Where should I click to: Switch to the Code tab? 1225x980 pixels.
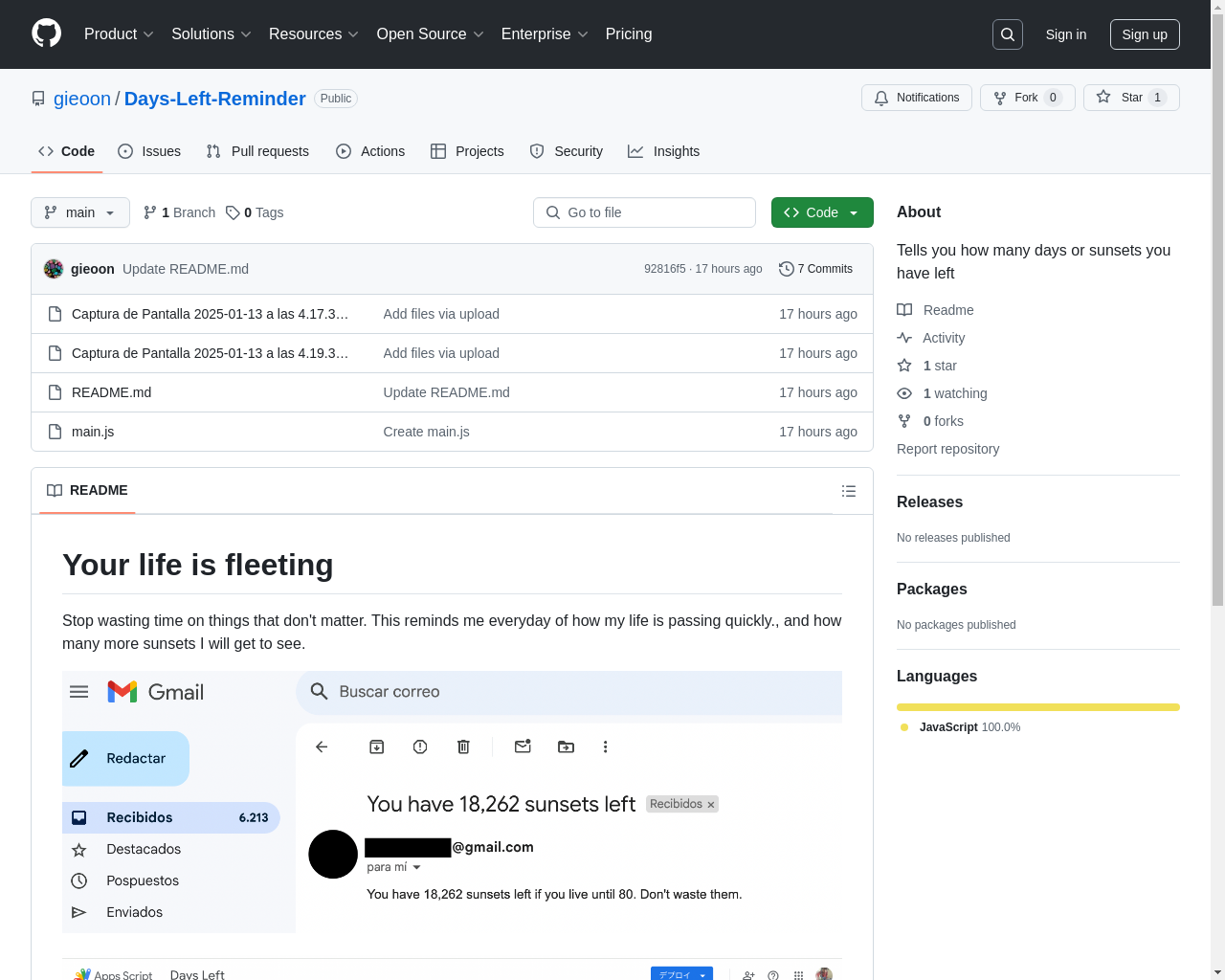tap(67, 151)
